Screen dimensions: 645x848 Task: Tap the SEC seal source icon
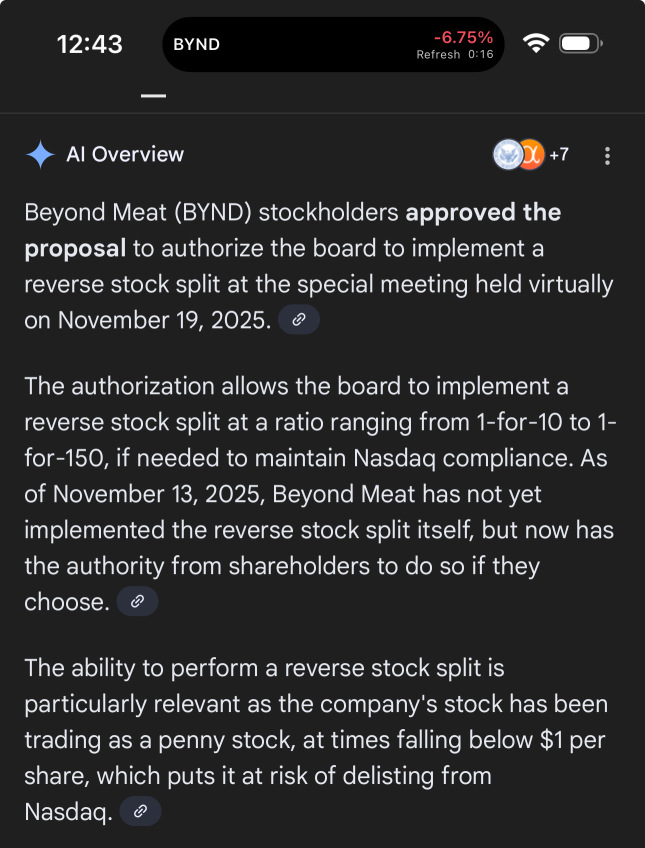click(x=508, y=155)
